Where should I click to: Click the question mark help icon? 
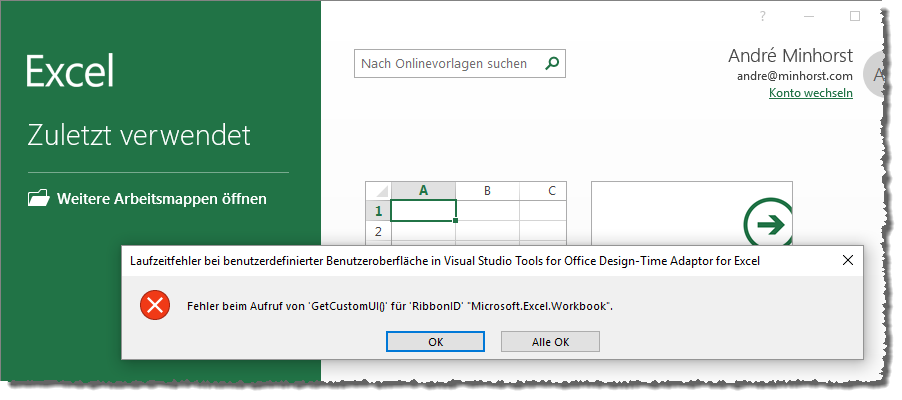tap(763, 17)
